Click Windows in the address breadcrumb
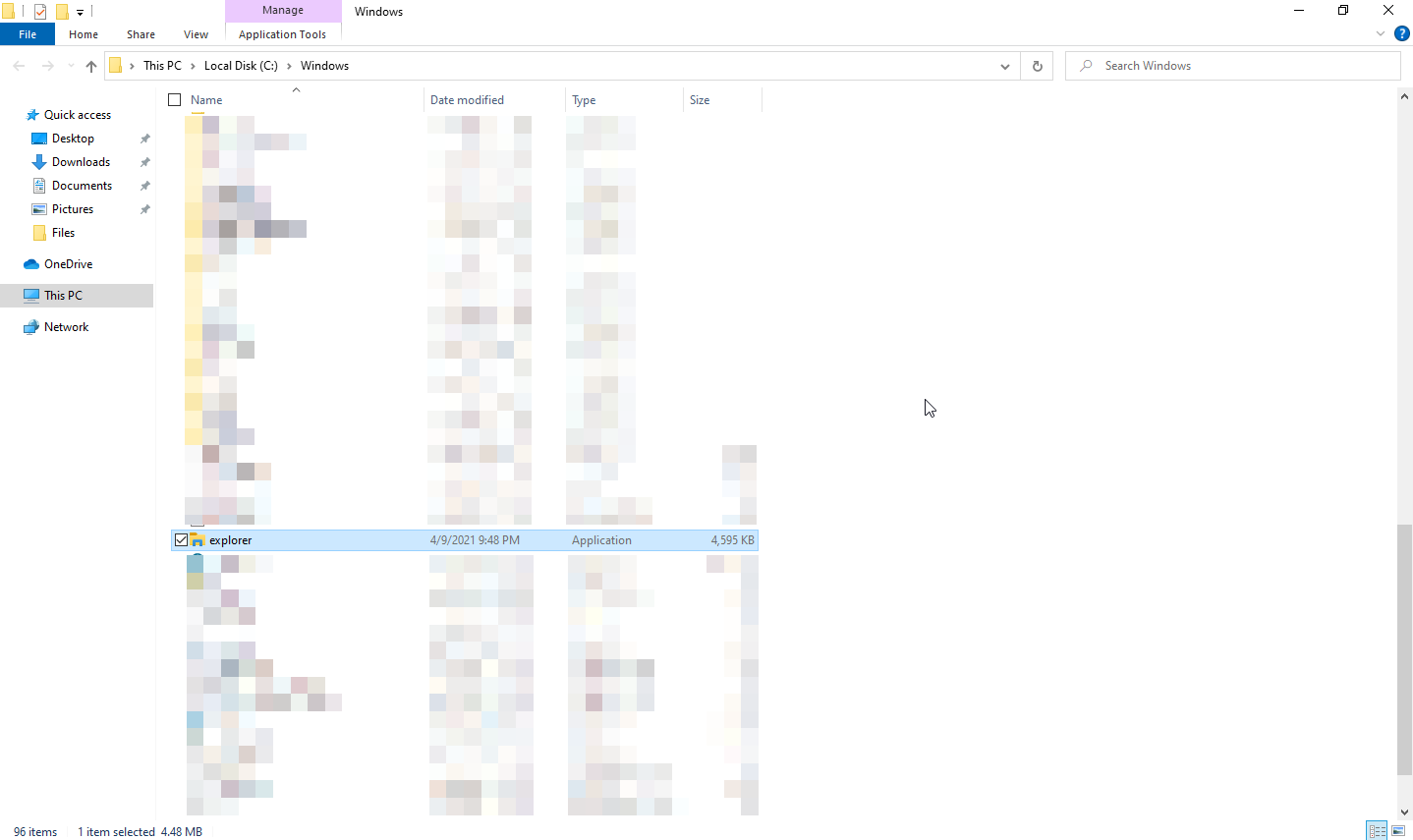The height and width of the screenshot is (840, 1413). pyautogui.click(x=324, y=66)
